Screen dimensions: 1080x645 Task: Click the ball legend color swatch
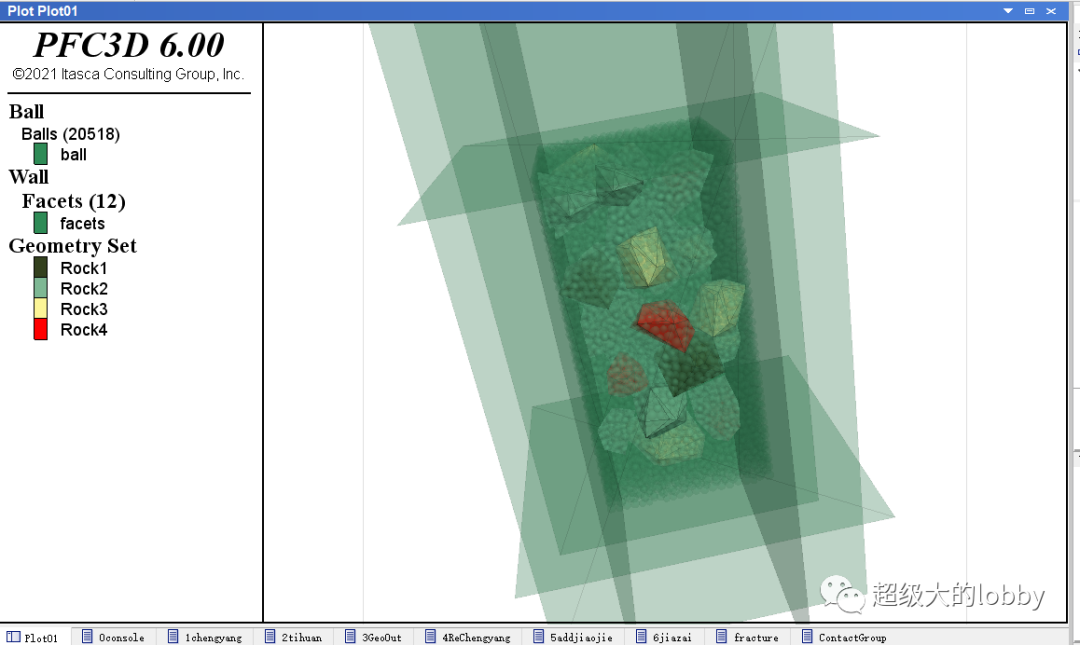[41, 154]
